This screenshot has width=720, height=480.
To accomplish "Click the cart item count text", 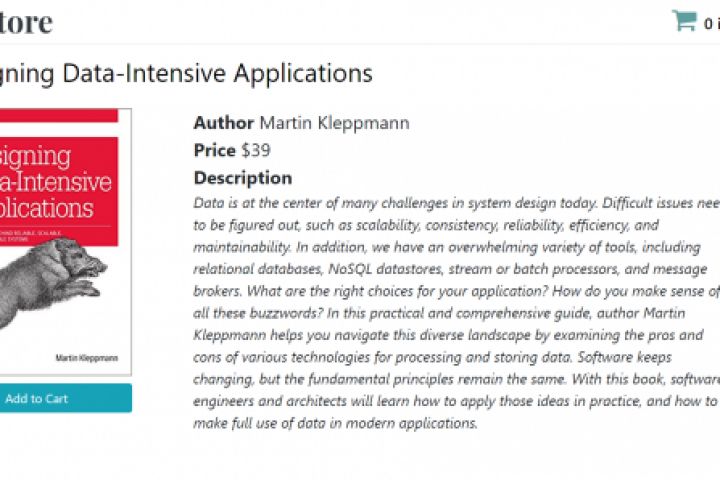I will pyautogui.click(x=710, y=23).
